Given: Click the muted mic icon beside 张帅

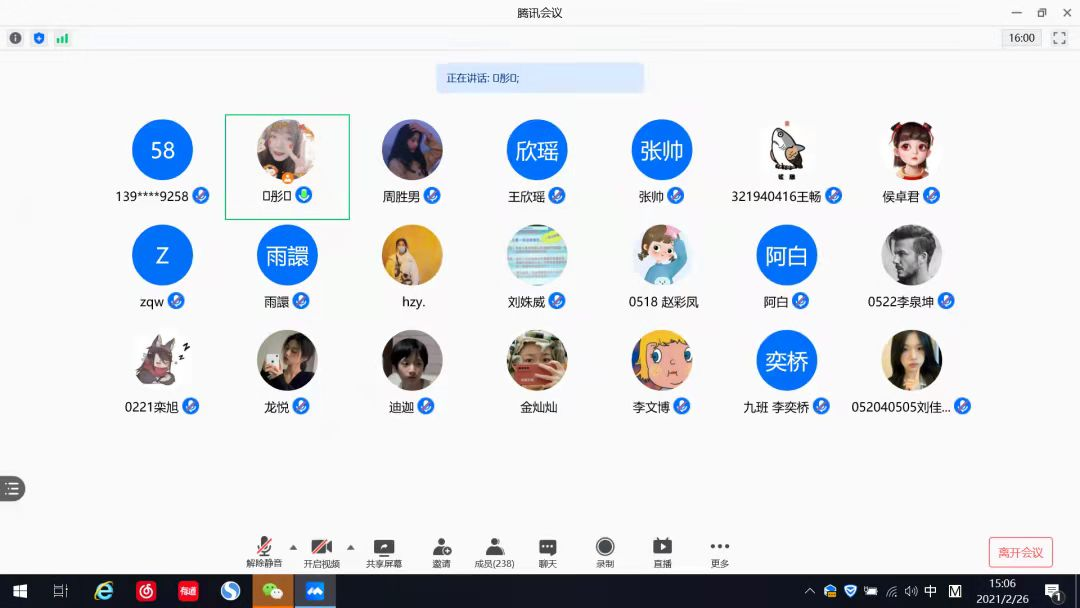Looking at the screenshot, I should [676, 196].
